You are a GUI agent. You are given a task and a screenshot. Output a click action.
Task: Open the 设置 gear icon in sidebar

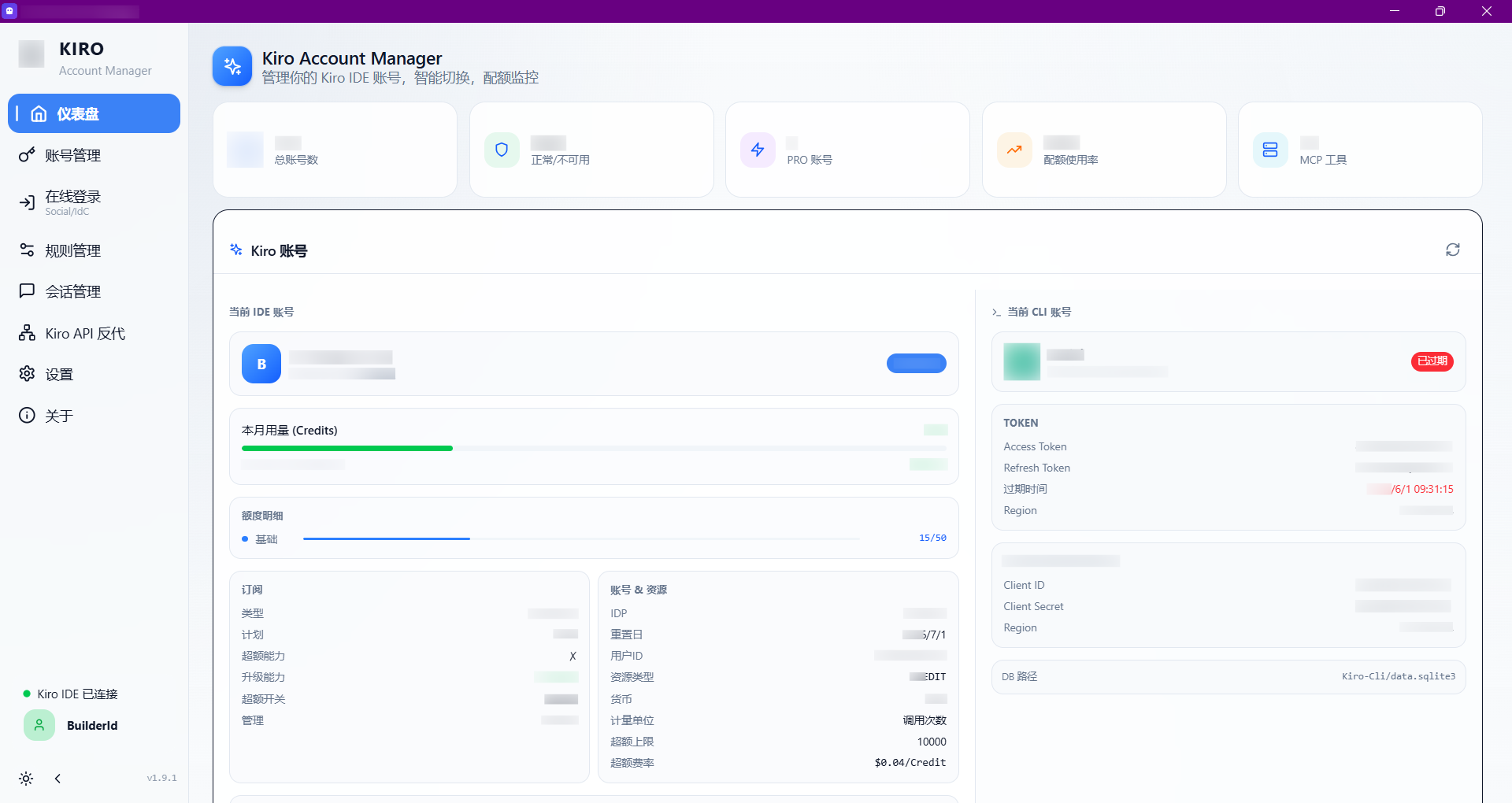(x=27, y=374)
